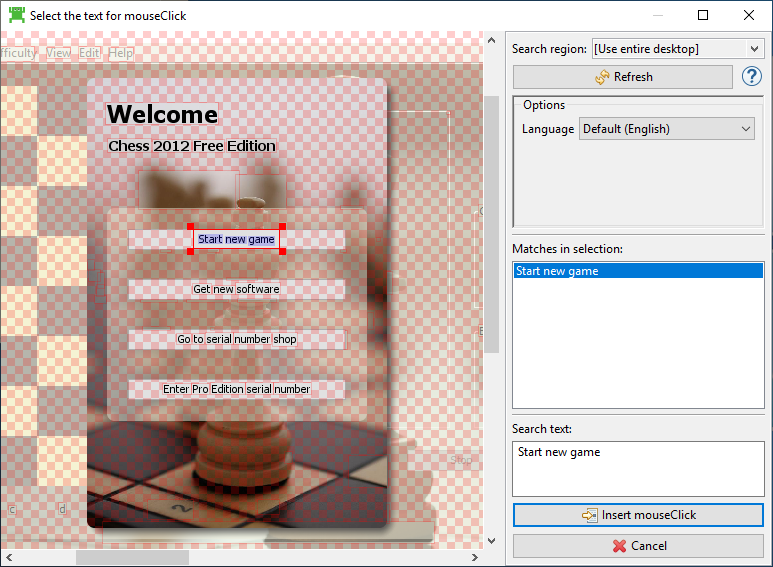Click the vertical scrollbar down arrow
Viewport: 773px width, 567px height.
coord(491,541)
